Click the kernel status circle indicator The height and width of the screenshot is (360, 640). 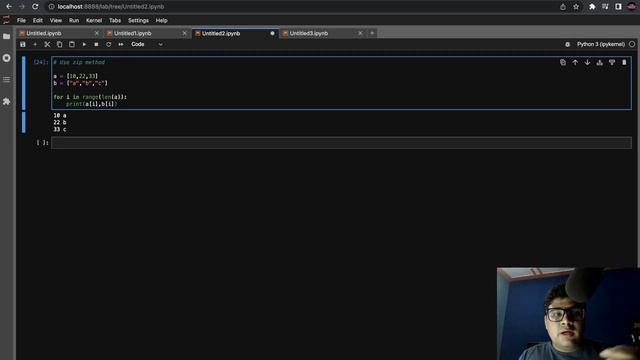(632, 44)
